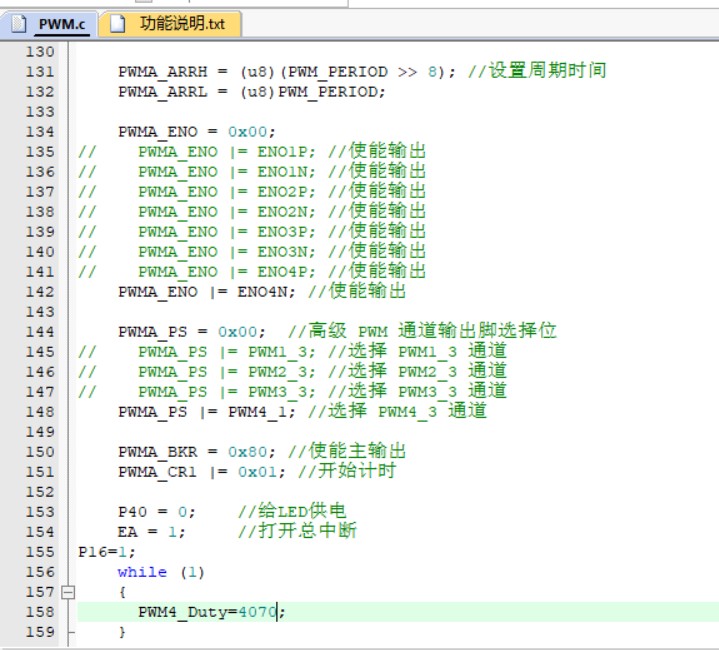
Task: Click the P16=1 statement on line 155
Action: point(106,552)
